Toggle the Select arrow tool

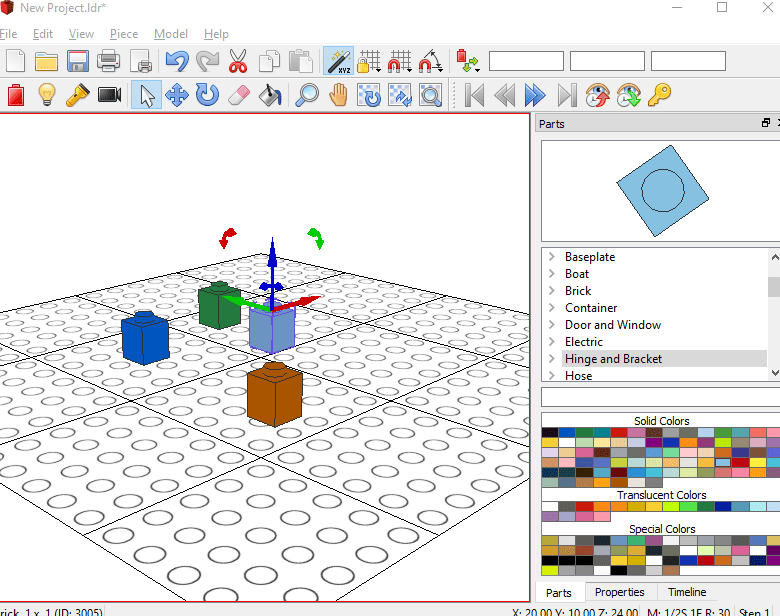click(146, 95)
